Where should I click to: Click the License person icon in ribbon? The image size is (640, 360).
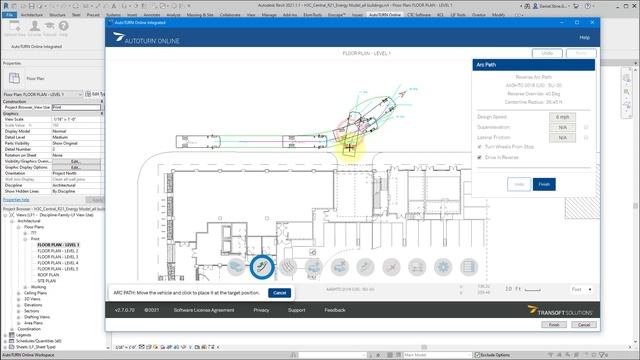point(35,26)
